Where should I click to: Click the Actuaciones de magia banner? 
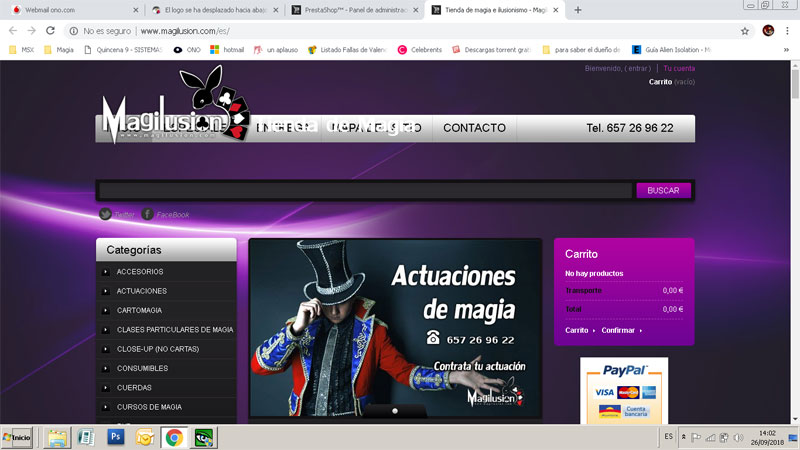point(395,328)
